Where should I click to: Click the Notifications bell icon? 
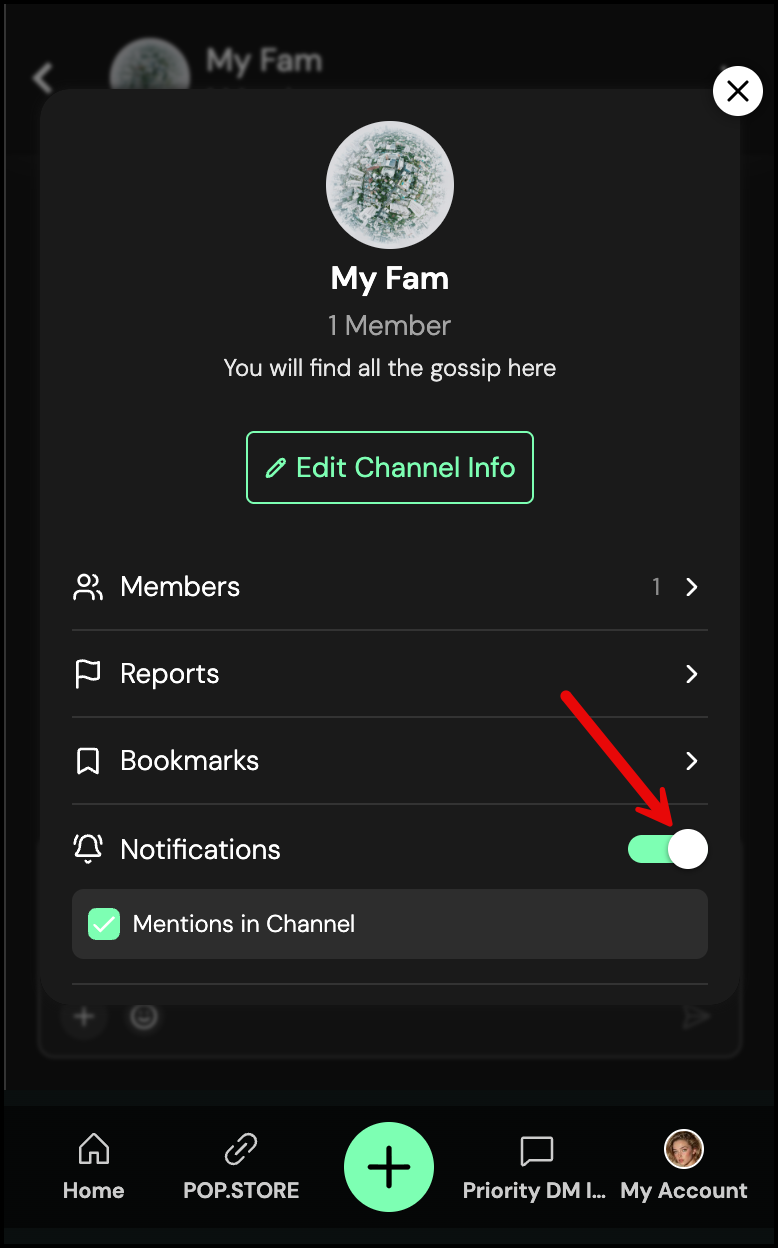(x=88, y=849)
